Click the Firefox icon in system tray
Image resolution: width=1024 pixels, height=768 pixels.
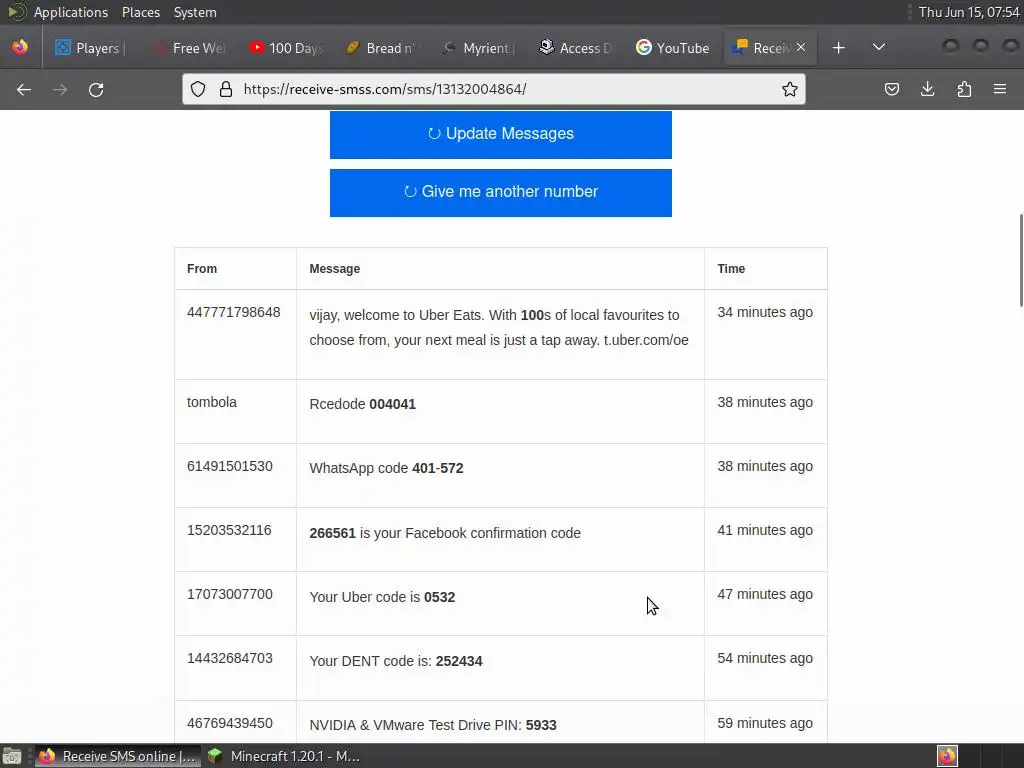pos(947,756)
